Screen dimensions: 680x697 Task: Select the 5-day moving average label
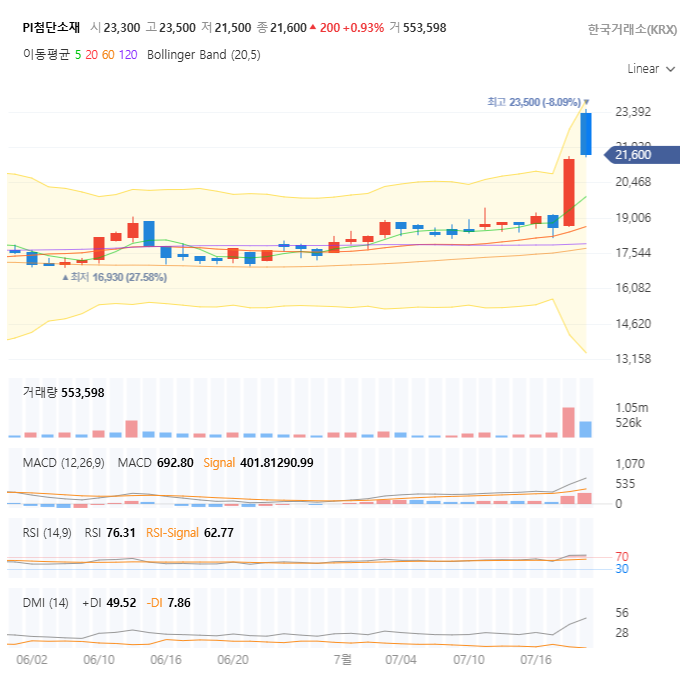coord(78,55)
